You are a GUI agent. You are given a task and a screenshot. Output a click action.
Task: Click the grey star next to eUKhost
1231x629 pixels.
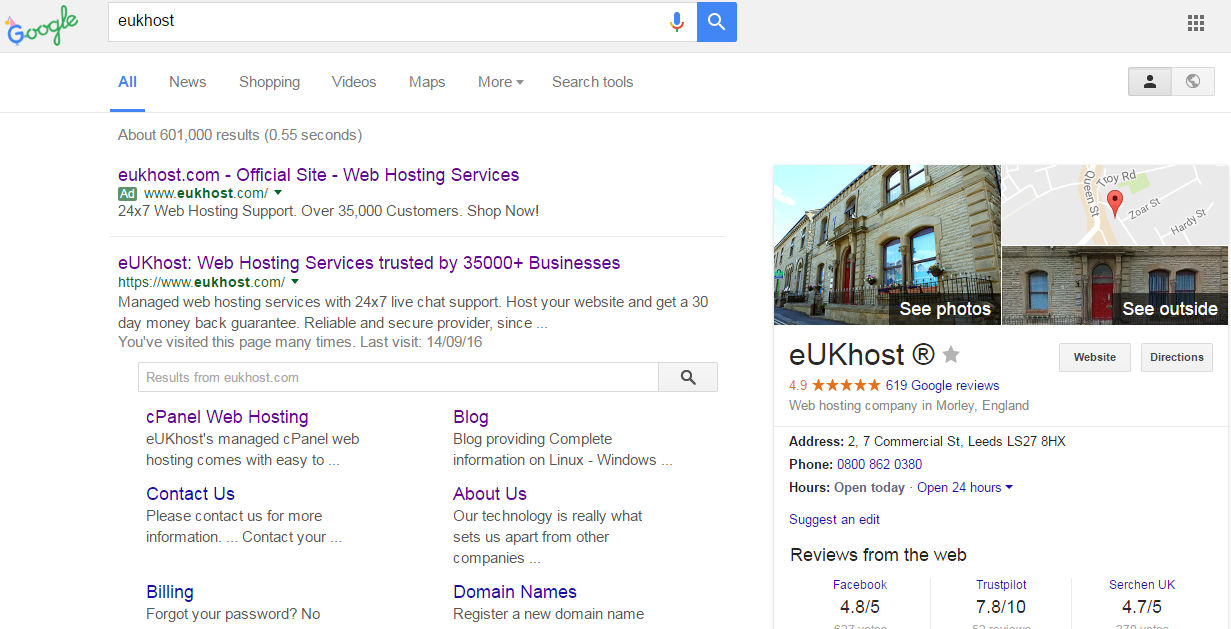(x=951, y=354)
